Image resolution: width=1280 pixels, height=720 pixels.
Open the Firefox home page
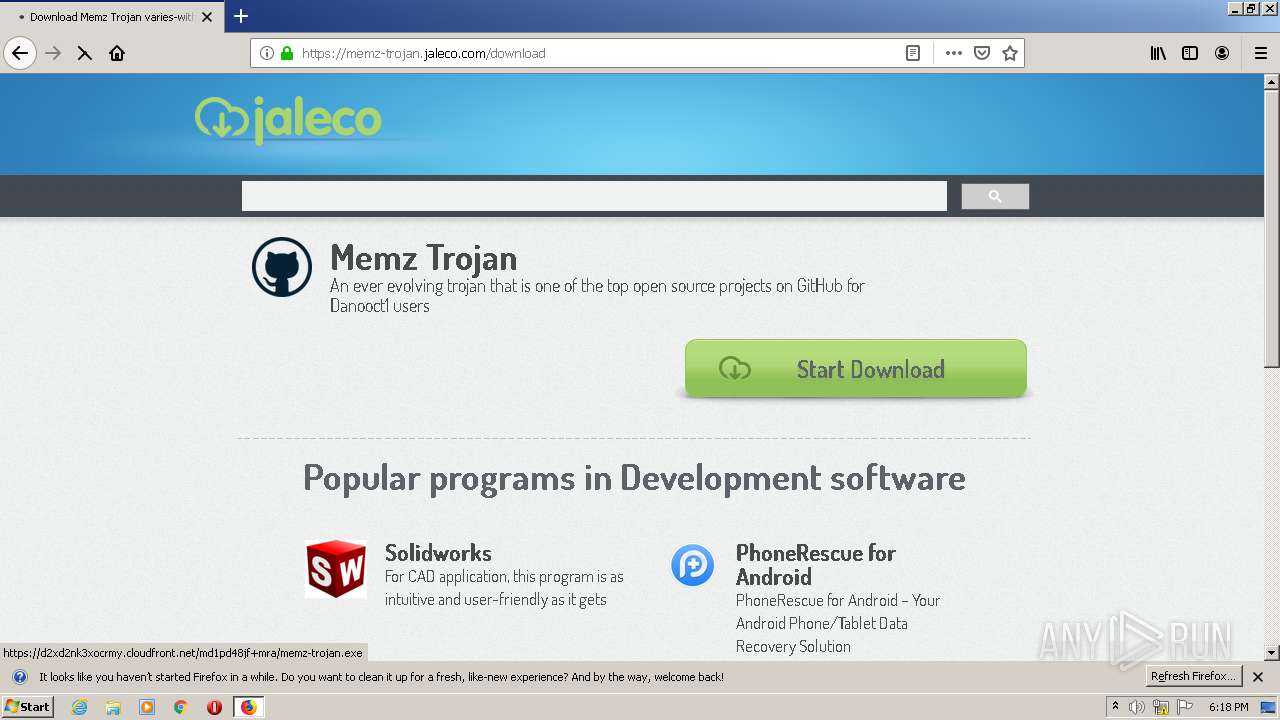click(x=117, y=53)
